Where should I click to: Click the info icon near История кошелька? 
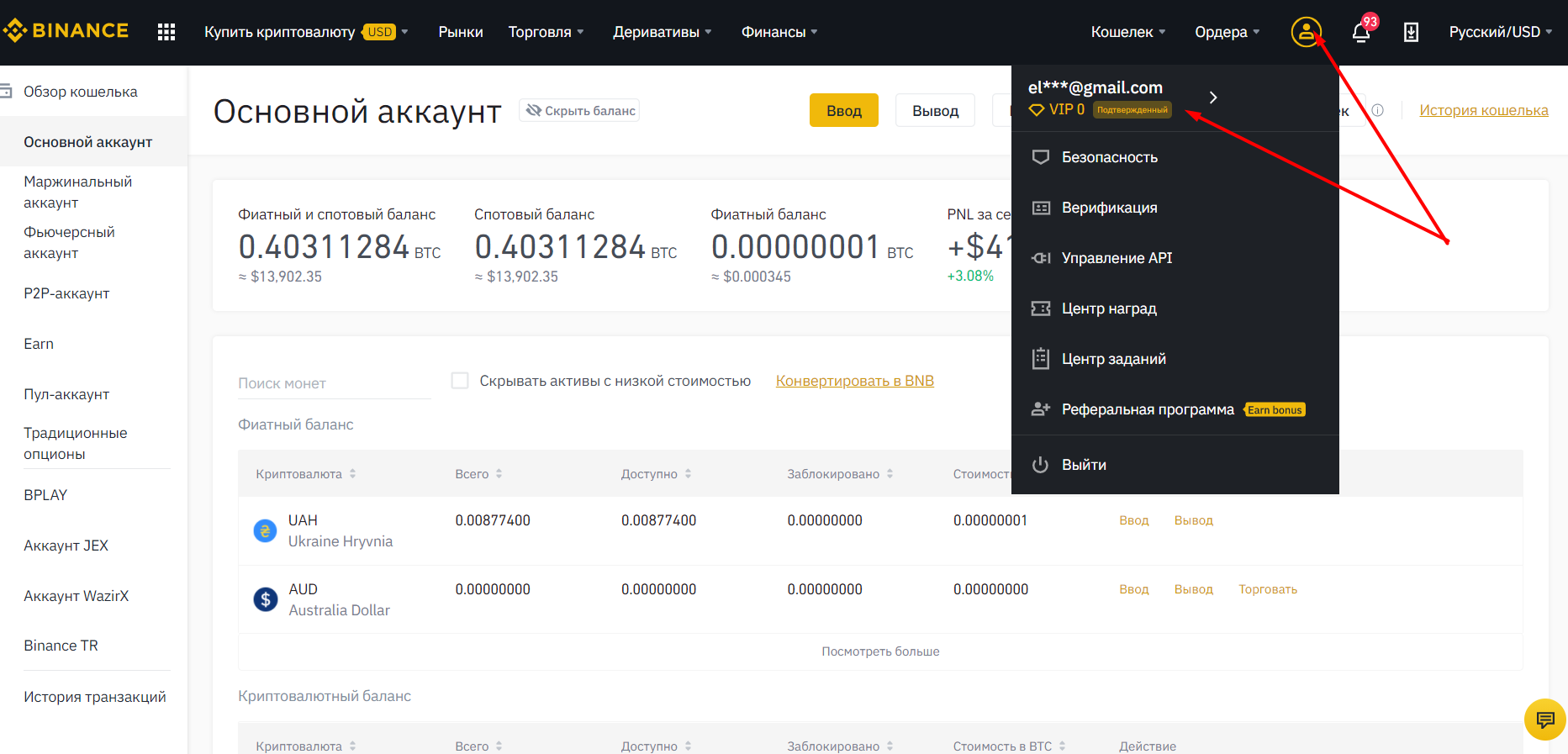[x=1377, y=110]
